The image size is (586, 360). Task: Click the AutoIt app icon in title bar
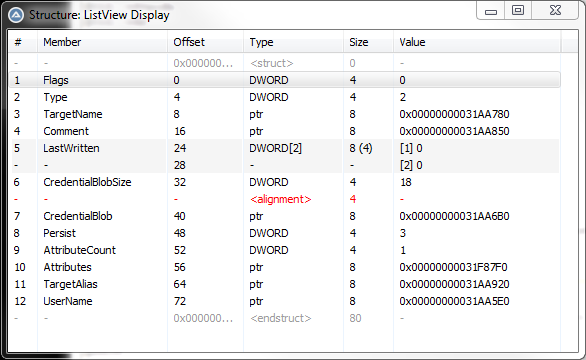click(x=16, y=15)
